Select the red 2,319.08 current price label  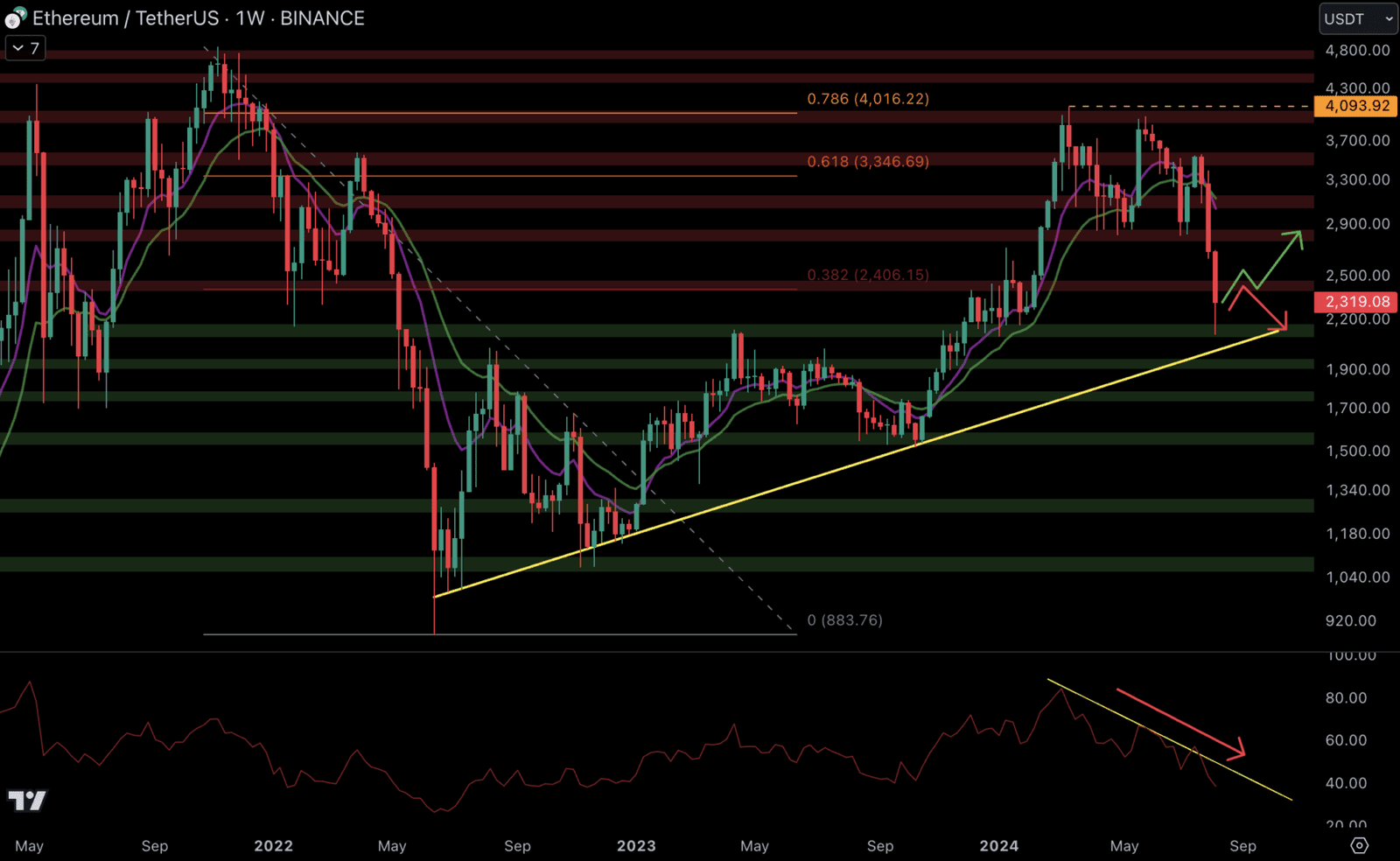point(1357,302)
